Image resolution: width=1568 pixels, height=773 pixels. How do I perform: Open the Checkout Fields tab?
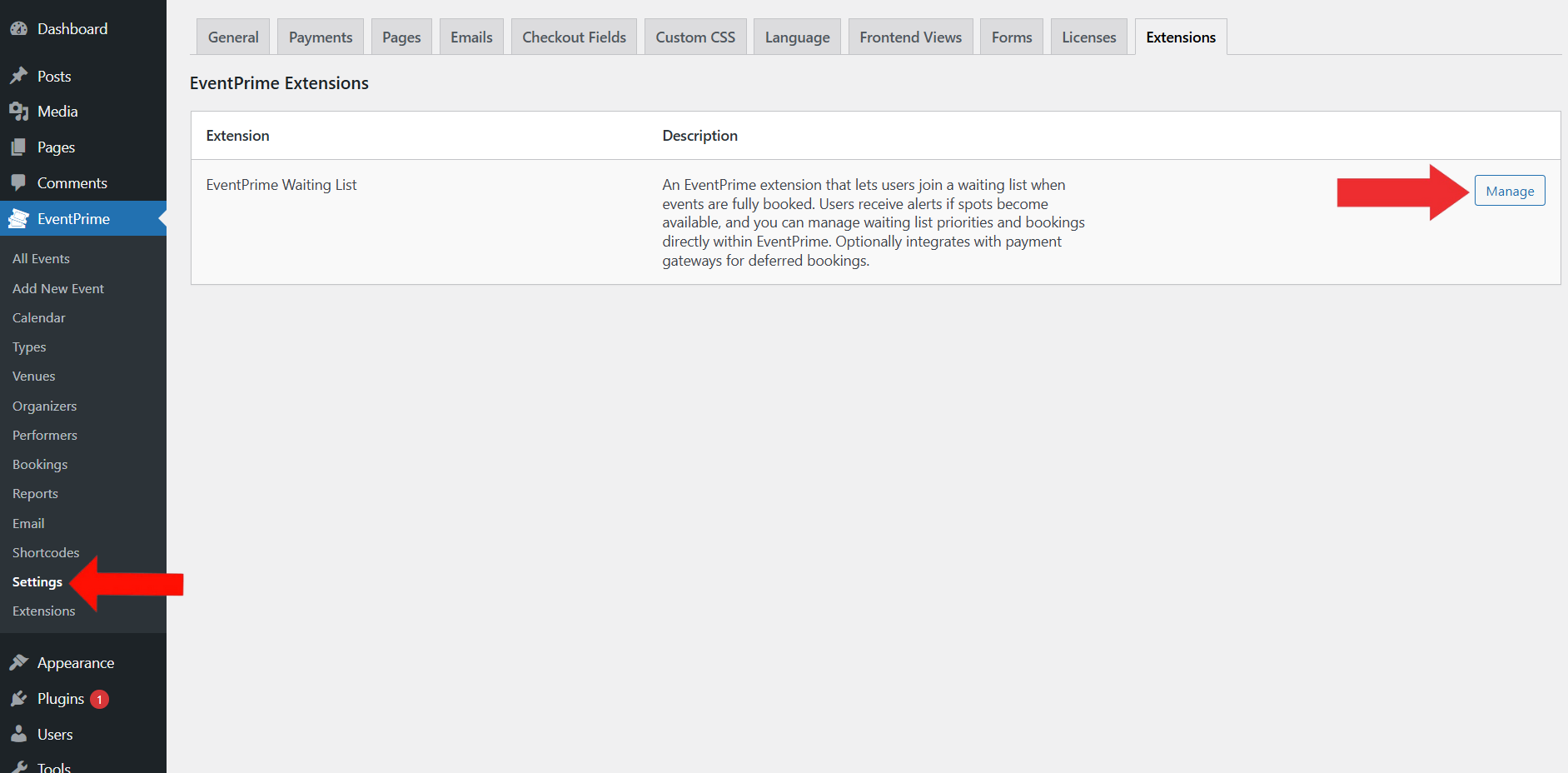(x=574, y=37)
